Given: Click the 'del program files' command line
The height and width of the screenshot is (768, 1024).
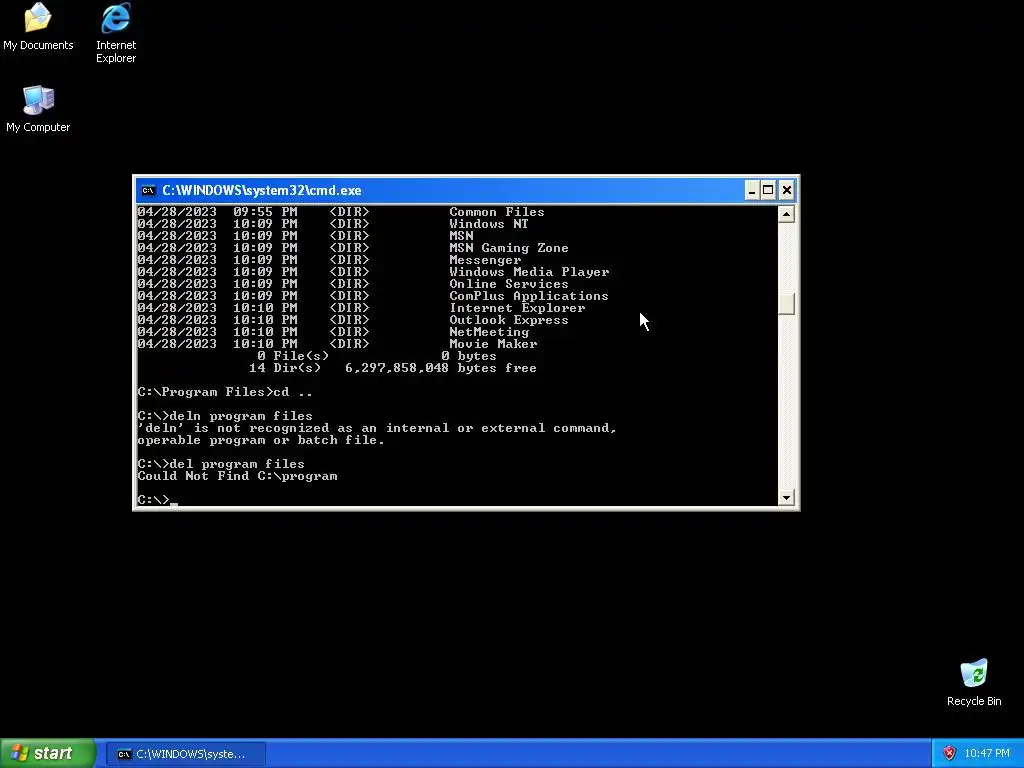Looking at the screenshot, I should click(221, 464).
